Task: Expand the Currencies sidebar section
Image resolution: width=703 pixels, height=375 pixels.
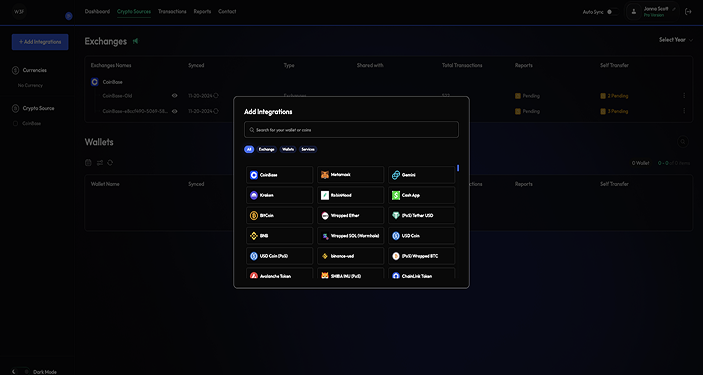Action: (30, 70)
